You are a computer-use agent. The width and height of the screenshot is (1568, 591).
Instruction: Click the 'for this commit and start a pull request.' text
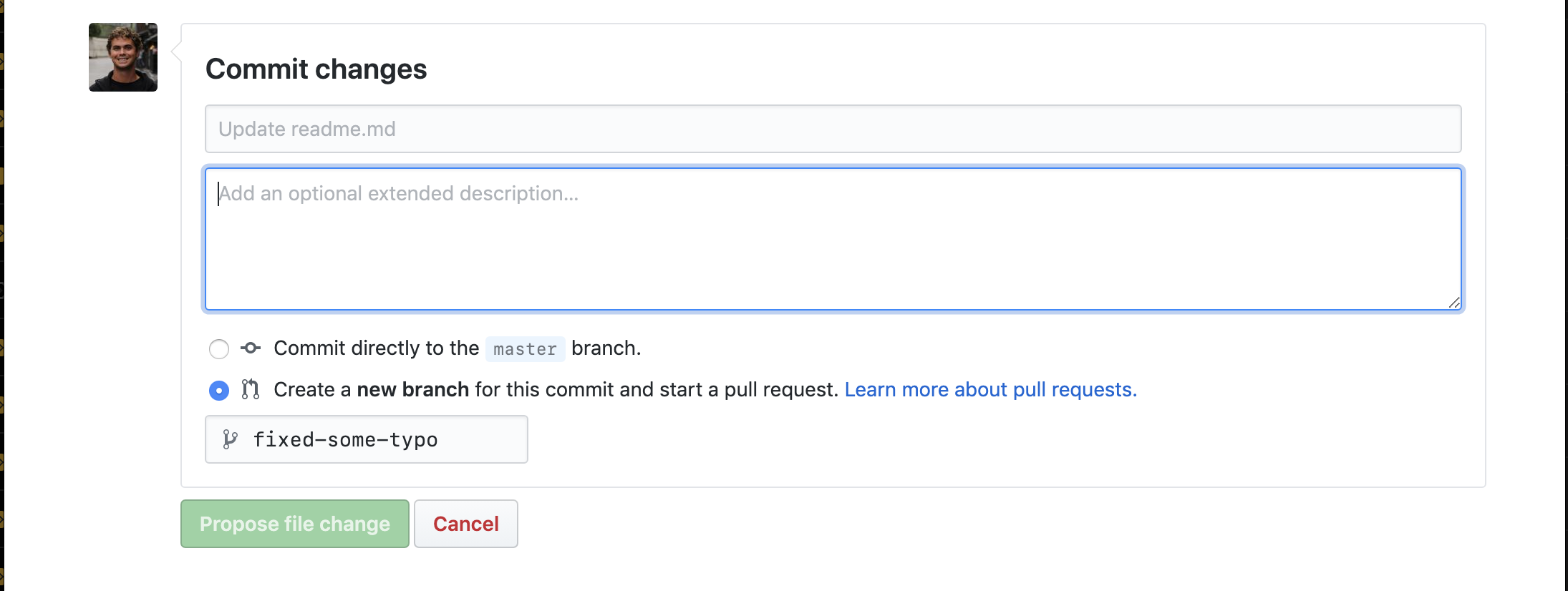(x=656, y=390)
